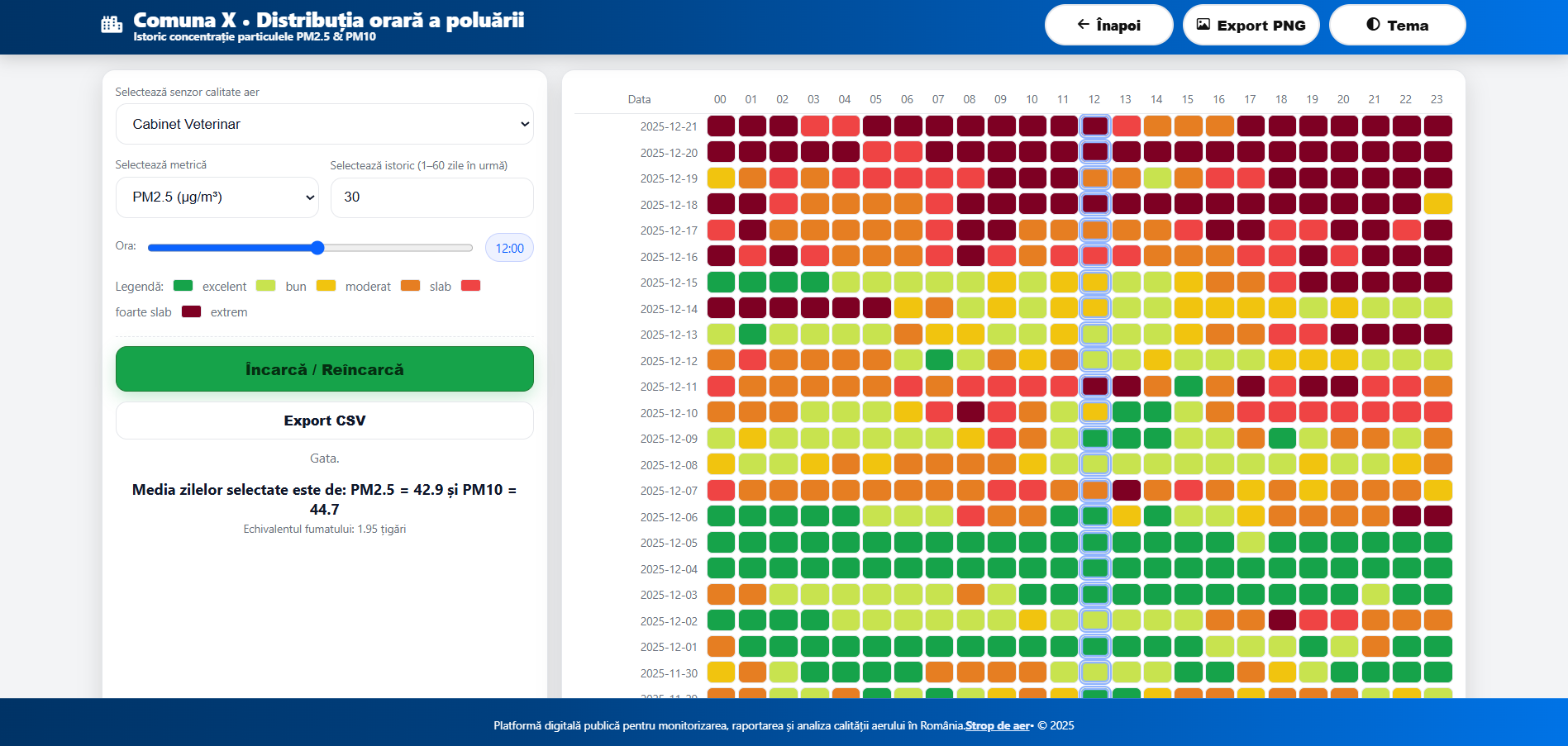Click the dark red extrem legend swatch
The height and width of the screenshot is (746, 1568).
point(191,311)
